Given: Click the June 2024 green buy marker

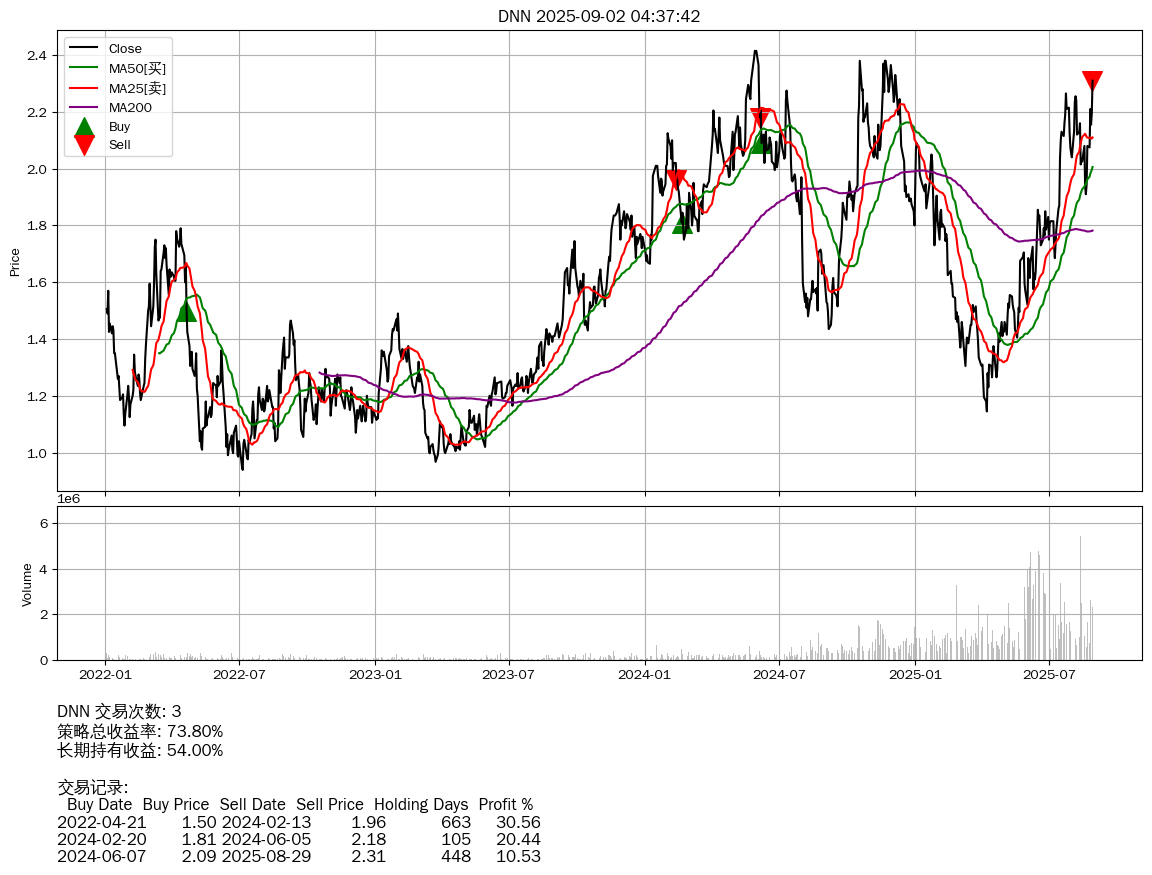Looking at the screenshot, I should [x=761, y=143].
